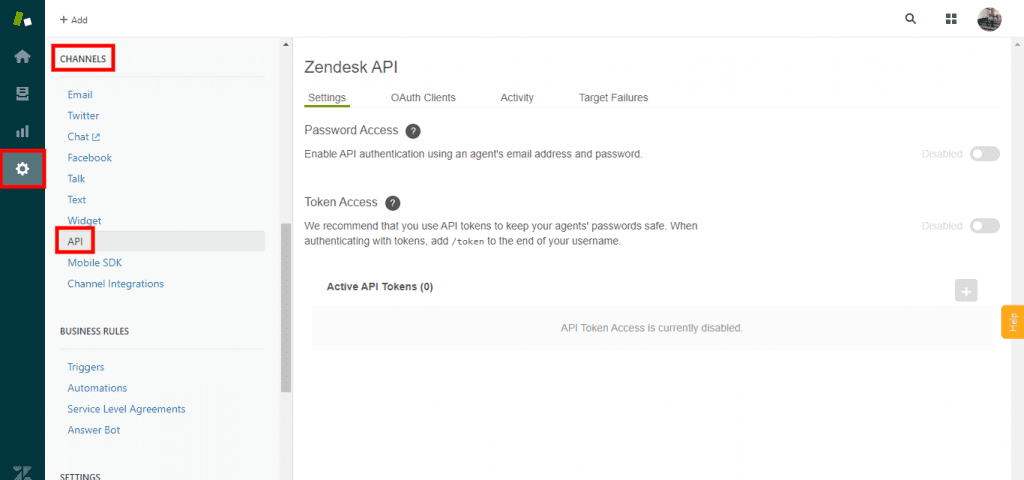Open the Home icon in sidebar
This screenshot has height=480, width=1024.
coord(22,57)
